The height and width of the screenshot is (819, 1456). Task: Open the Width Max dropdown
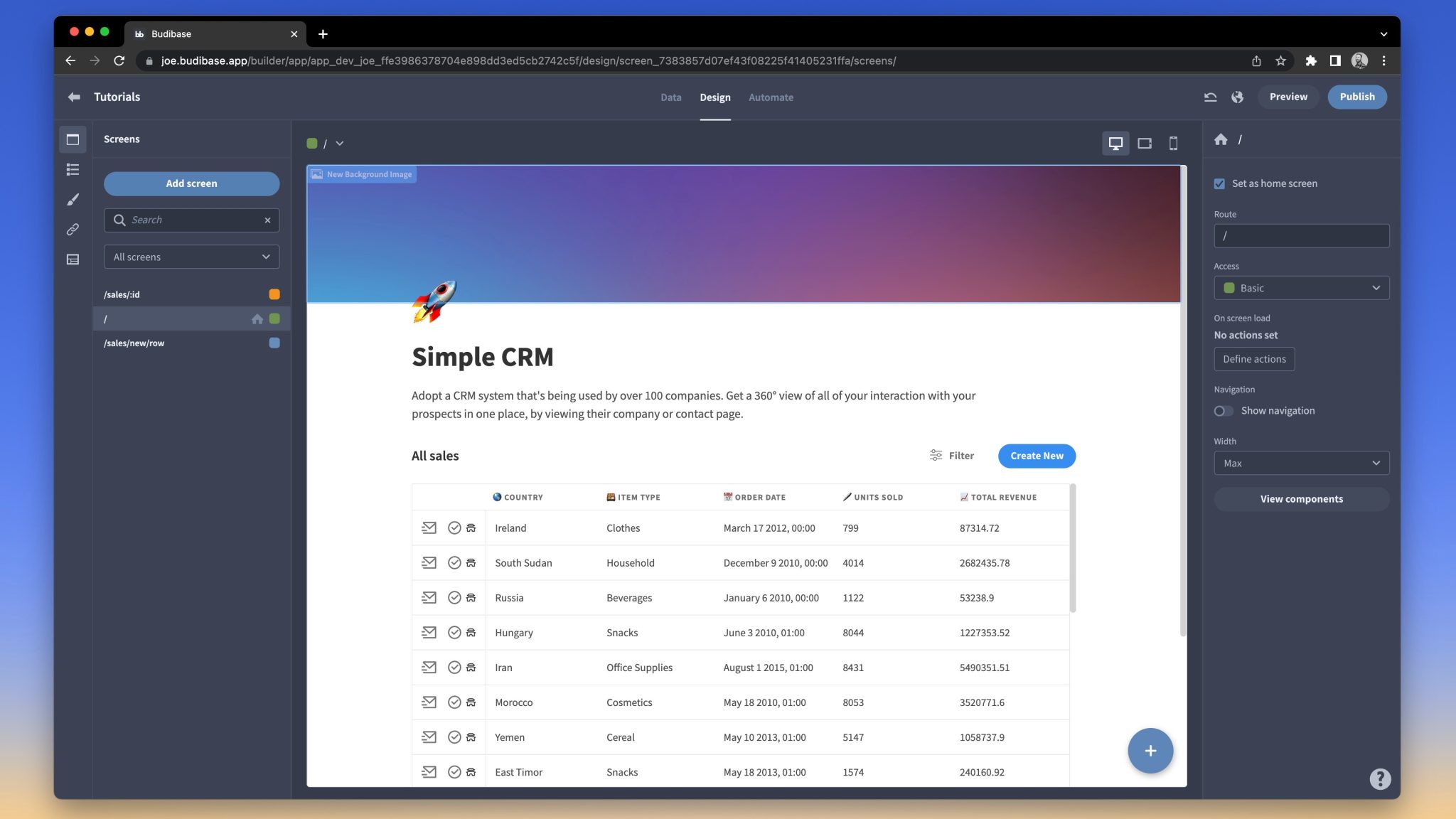click(1301, 464)
